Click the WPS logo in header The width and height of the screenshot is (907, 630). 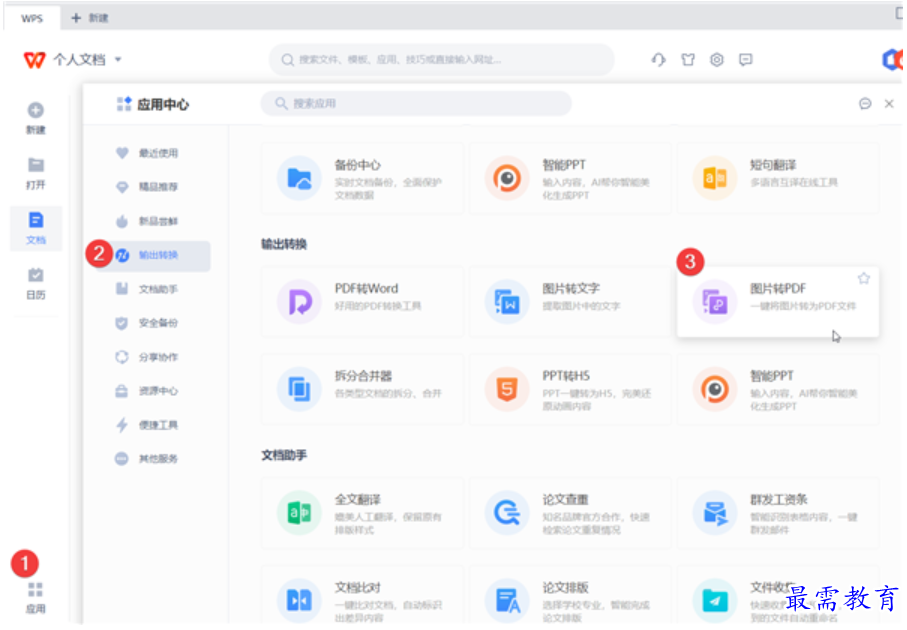coord(34,59)
